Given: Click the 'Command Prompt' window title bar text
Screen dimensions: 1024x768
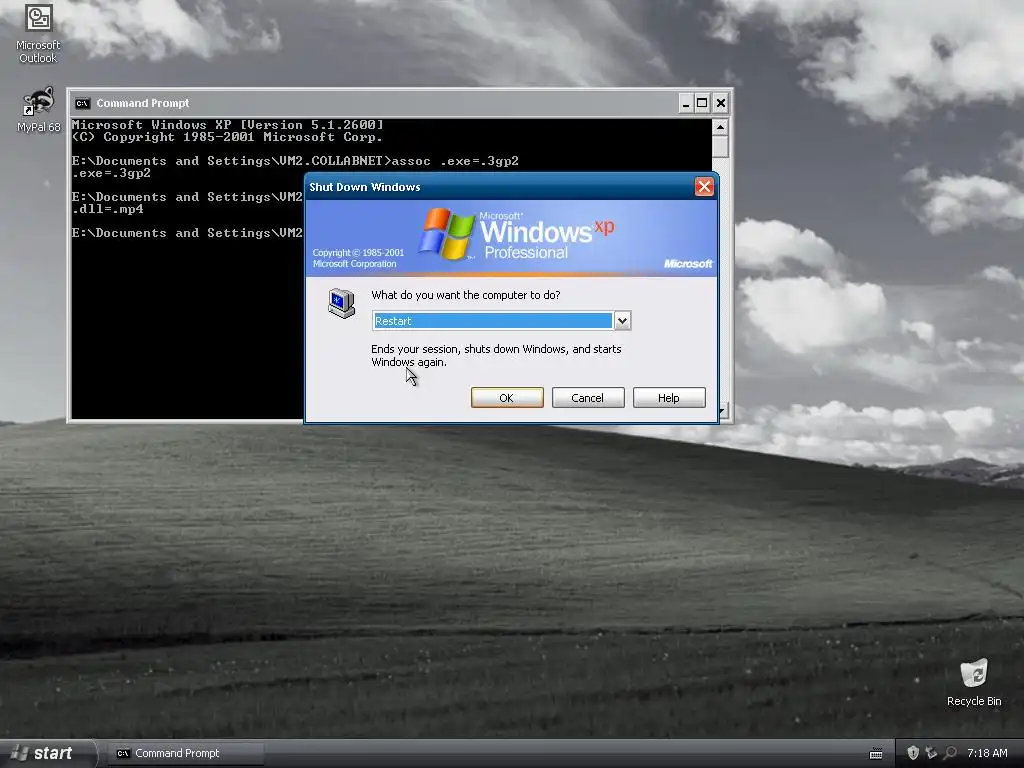Looking at the screenshot, I should point(142,103).
